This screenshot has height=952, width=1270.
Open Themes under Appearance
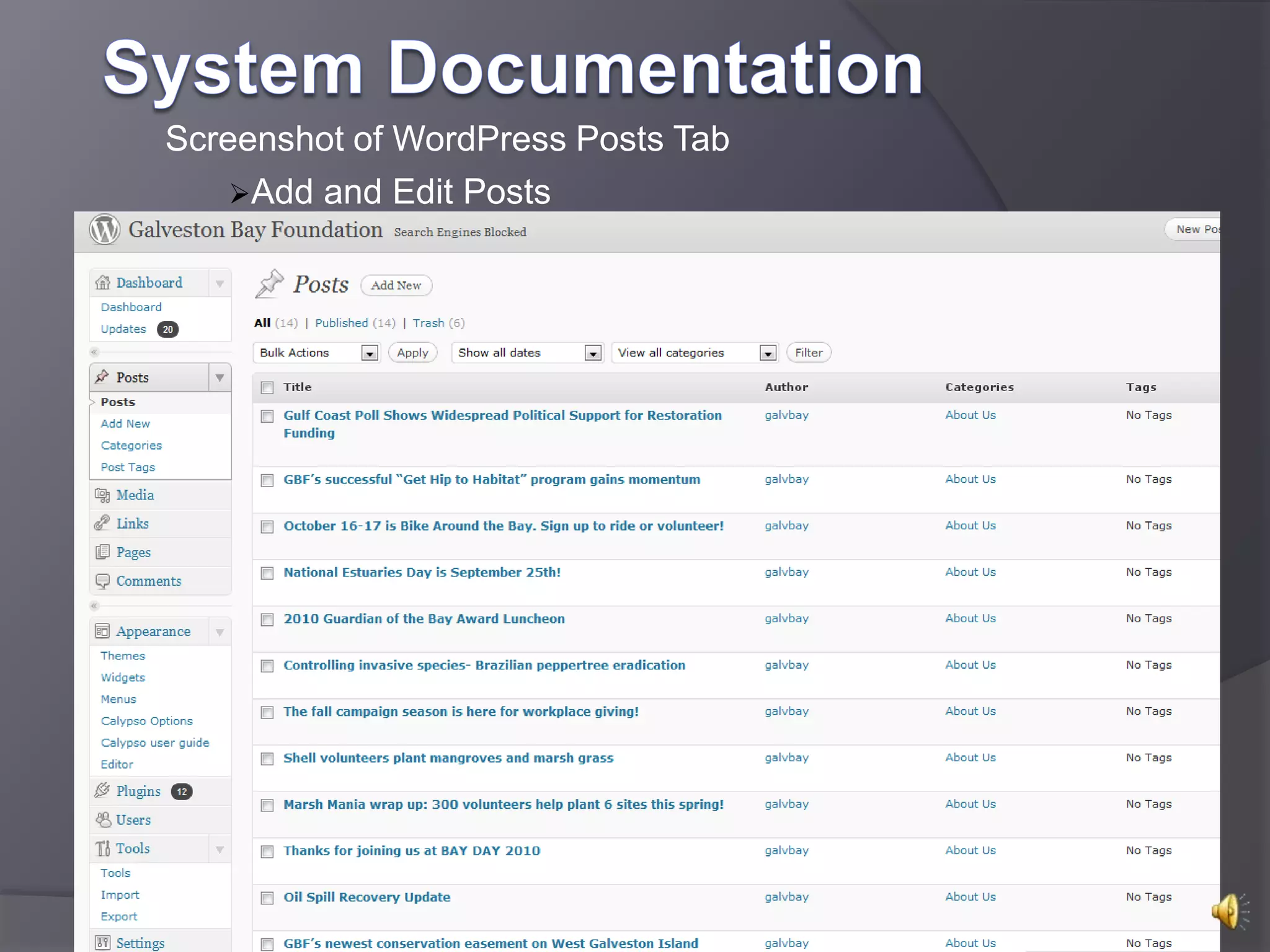[x=123, y=656]
